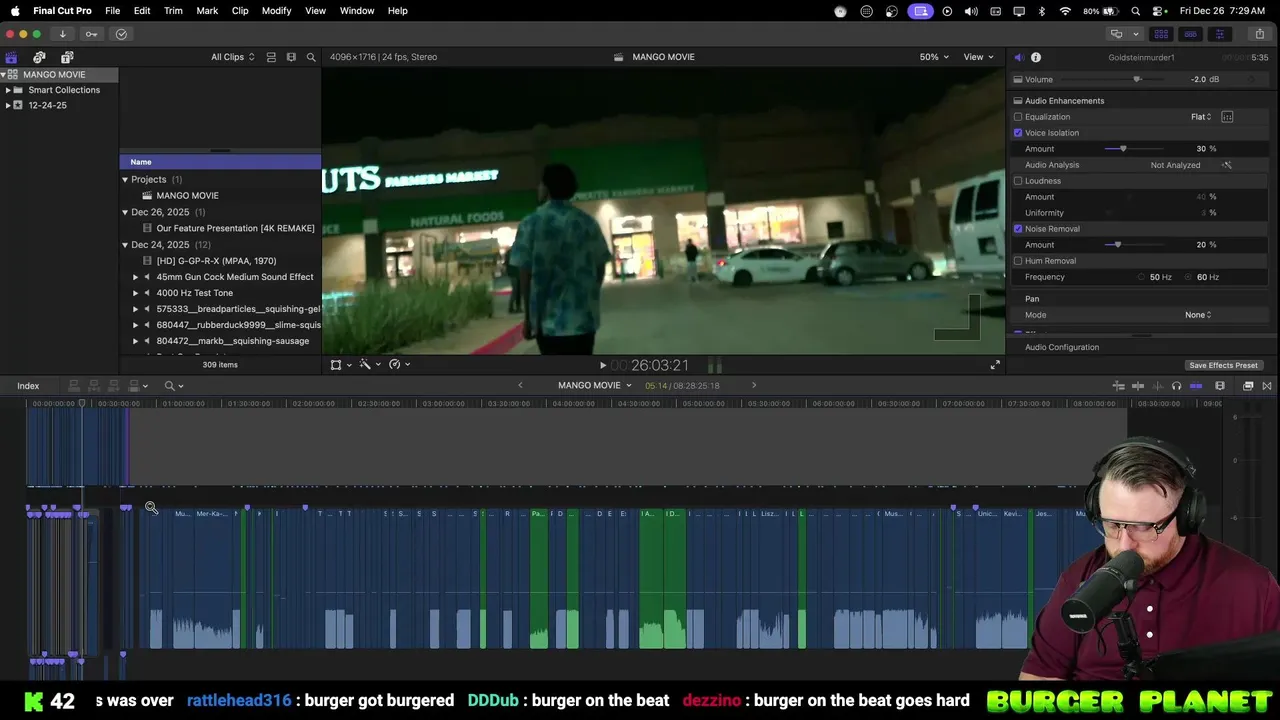The image size is (1280, 720).
Task: Expand the 12-24-25 event
Action: point(8,105)
